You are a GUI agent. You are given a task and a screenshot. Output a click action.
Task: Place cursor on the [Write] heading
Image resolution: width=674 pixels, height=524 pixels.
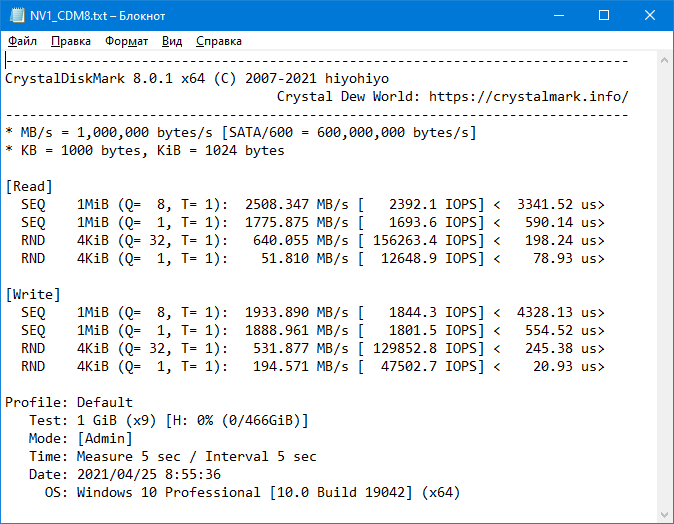click(x=33, y=294)
